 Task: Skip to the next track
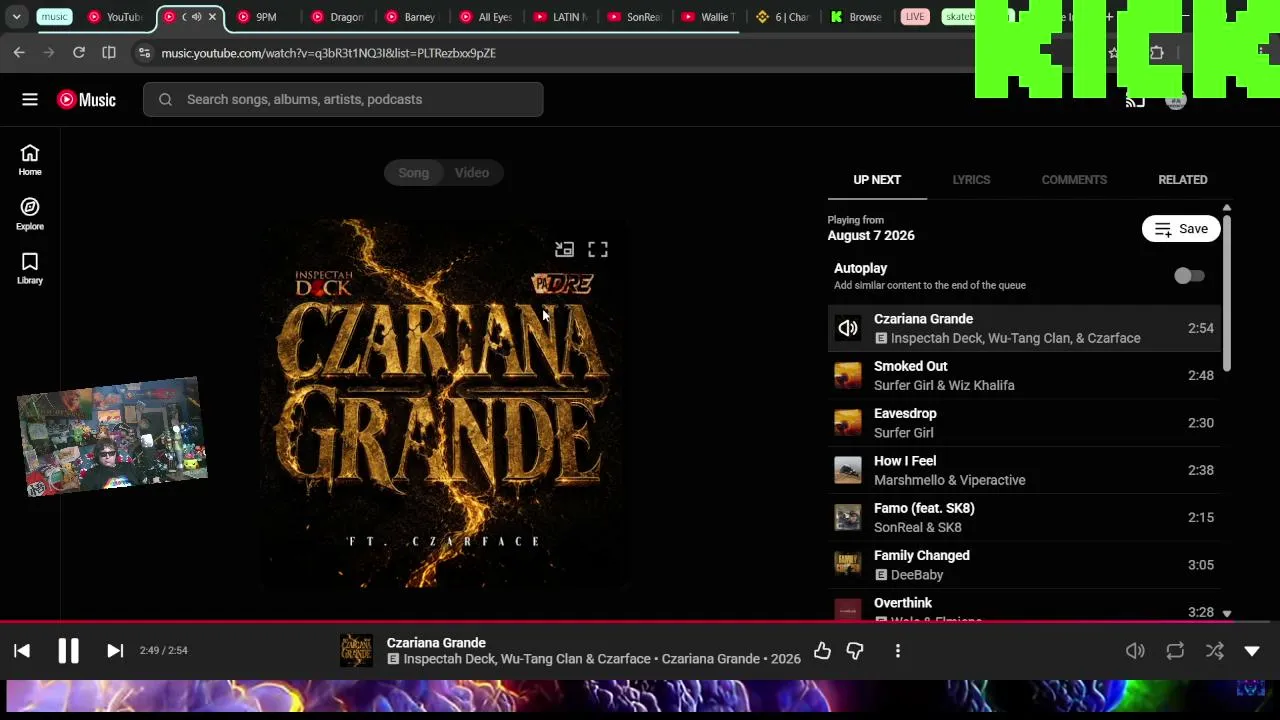coord(115,651)
